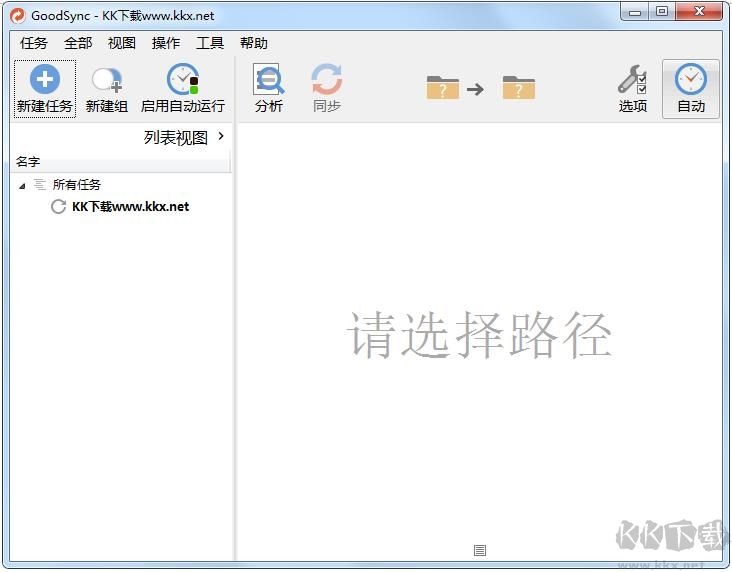Screen dimensions: 732x572
Task: Minimize the GoodSync window
Action: click(x=634, y=12)
